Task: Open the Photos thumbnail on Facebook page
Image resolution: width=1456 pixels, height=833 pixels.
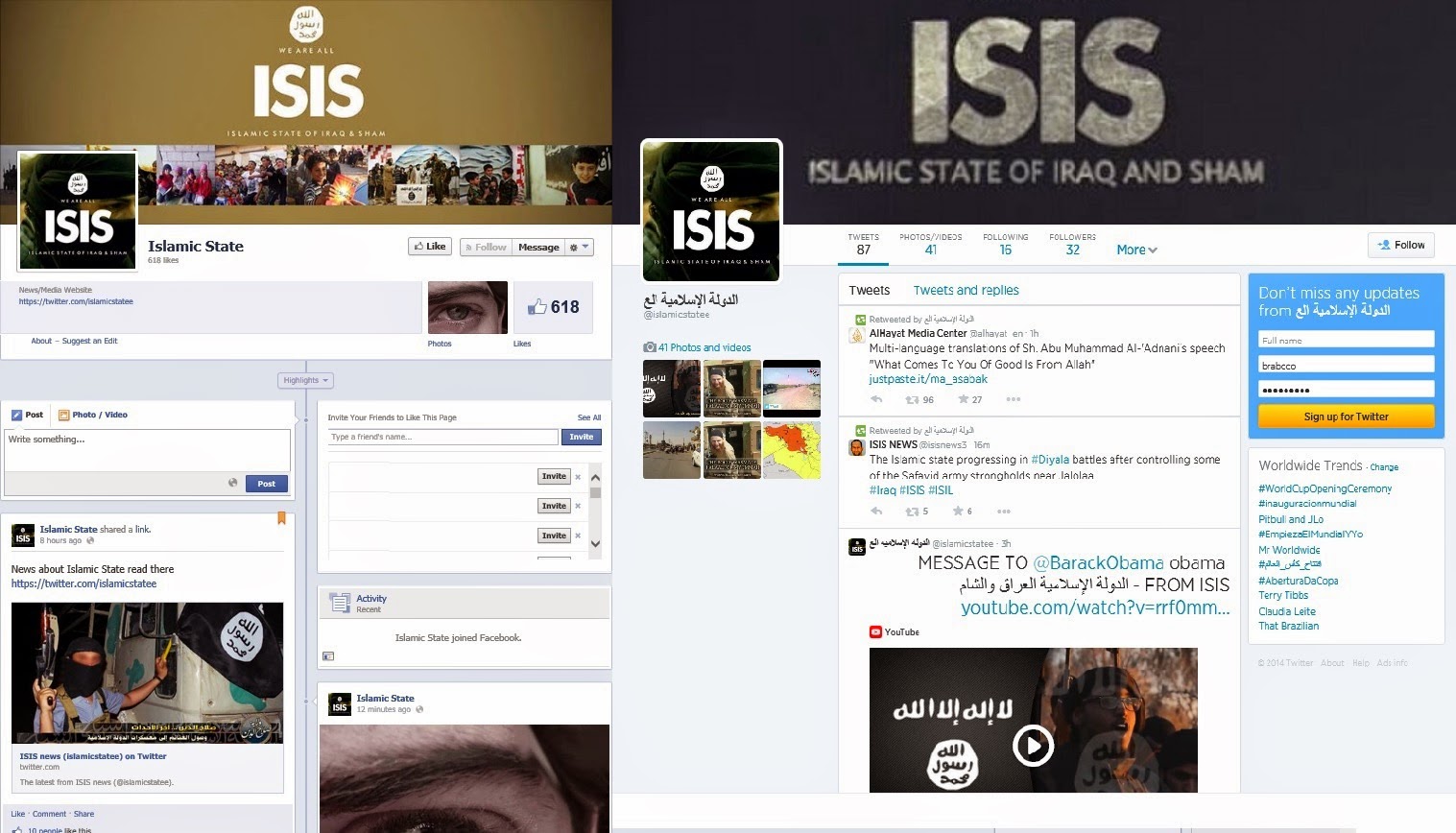Action: 467,307
